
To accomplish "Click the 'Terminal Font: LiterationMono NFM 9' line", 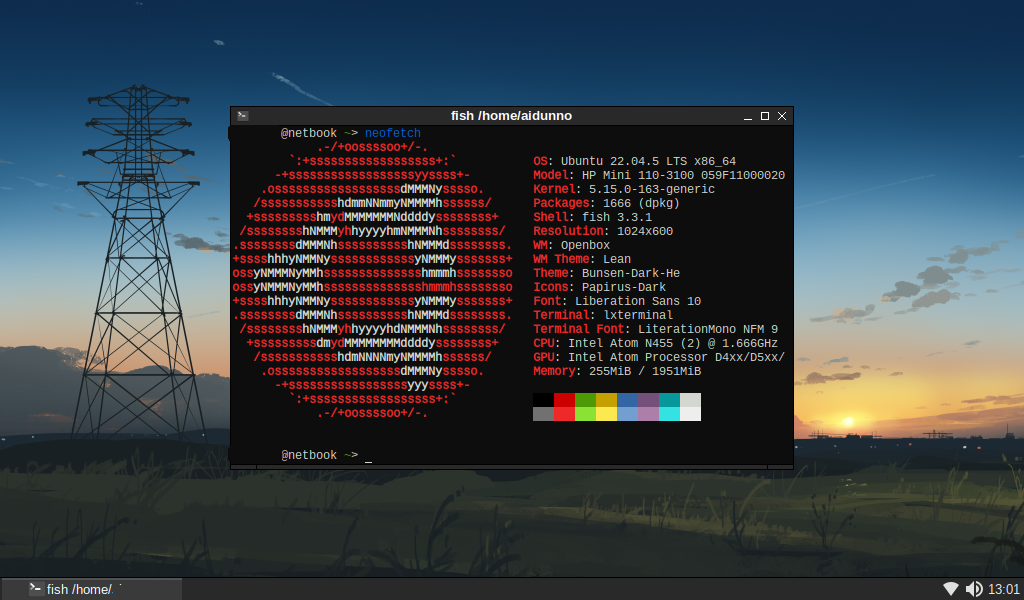I will tap(655, 329).
